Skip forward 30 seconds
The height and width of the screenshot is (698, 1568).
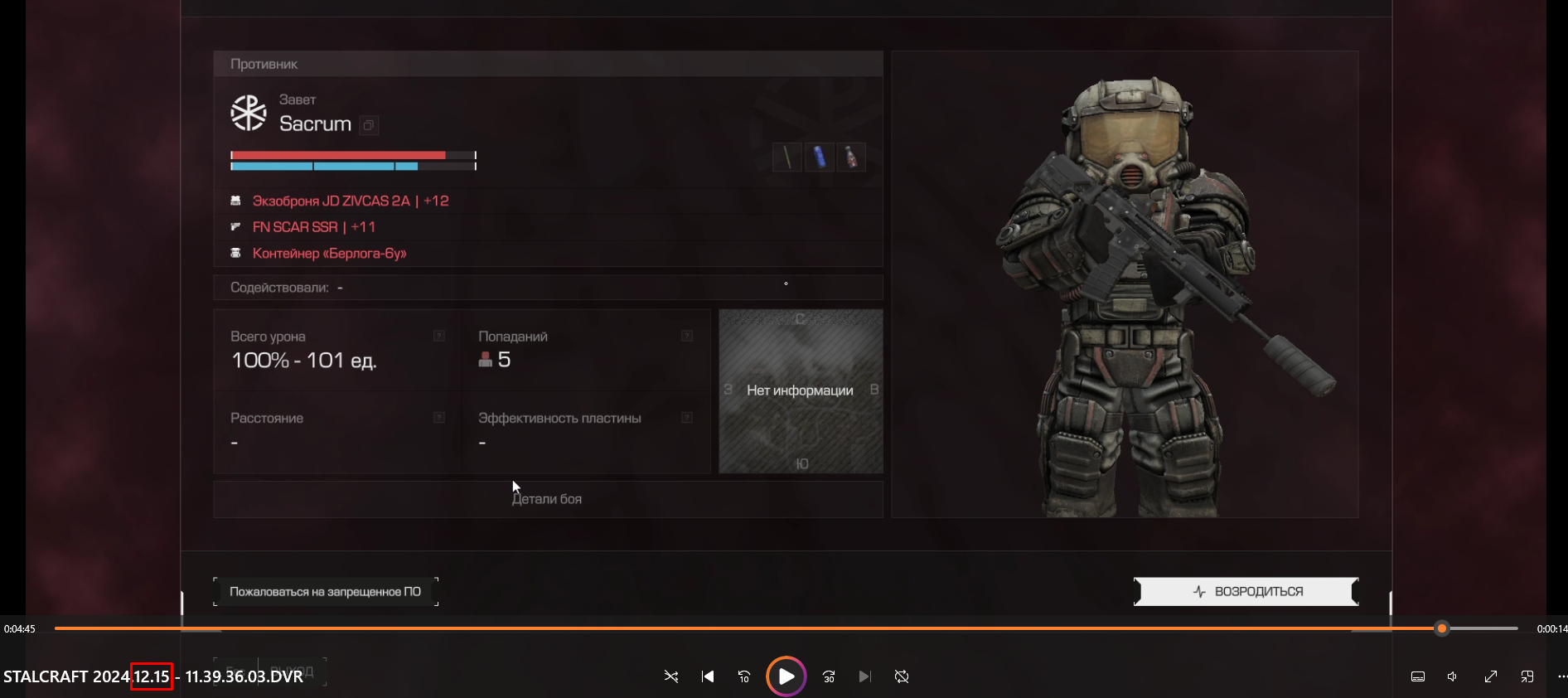829,676
